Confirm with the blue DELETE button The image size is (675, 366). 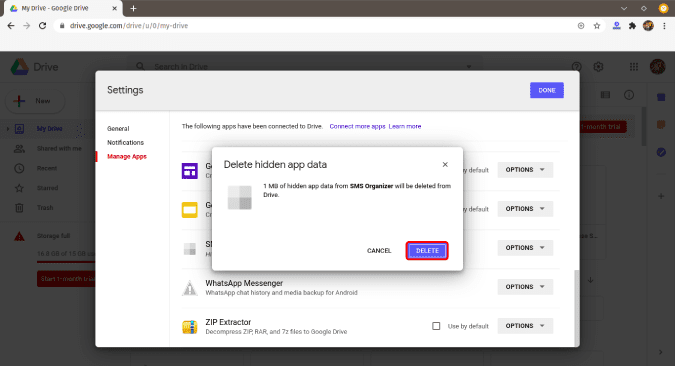pyautogui.click(x=427, y=251)
